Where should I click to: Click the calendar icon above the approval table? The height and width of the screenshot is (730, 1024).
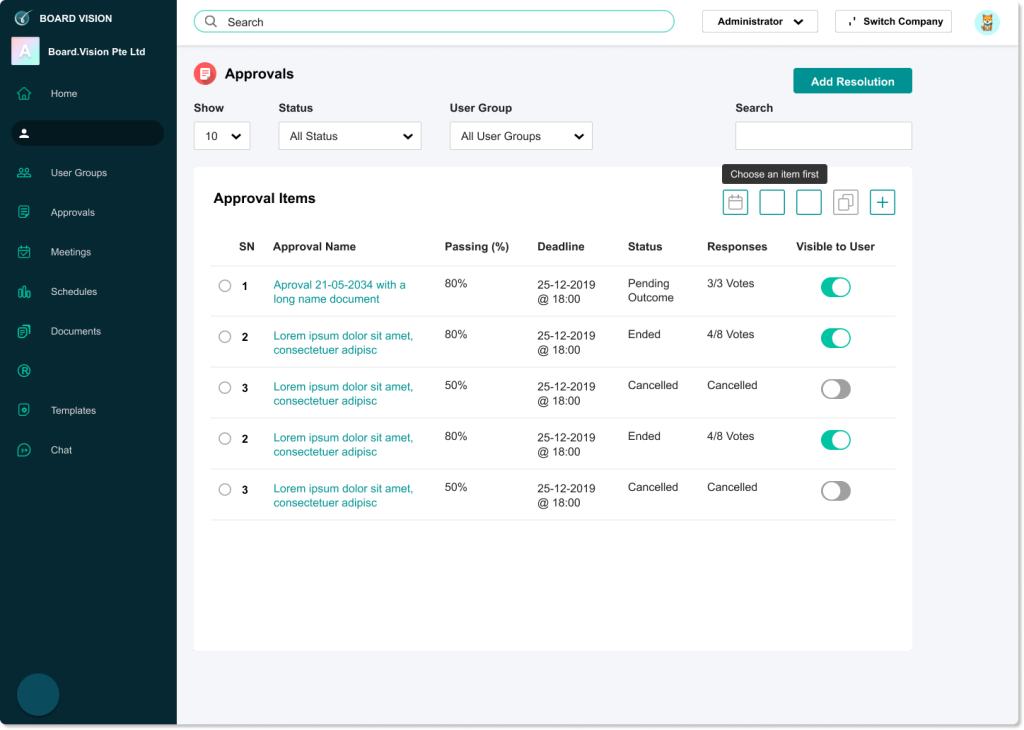[735, 203]
